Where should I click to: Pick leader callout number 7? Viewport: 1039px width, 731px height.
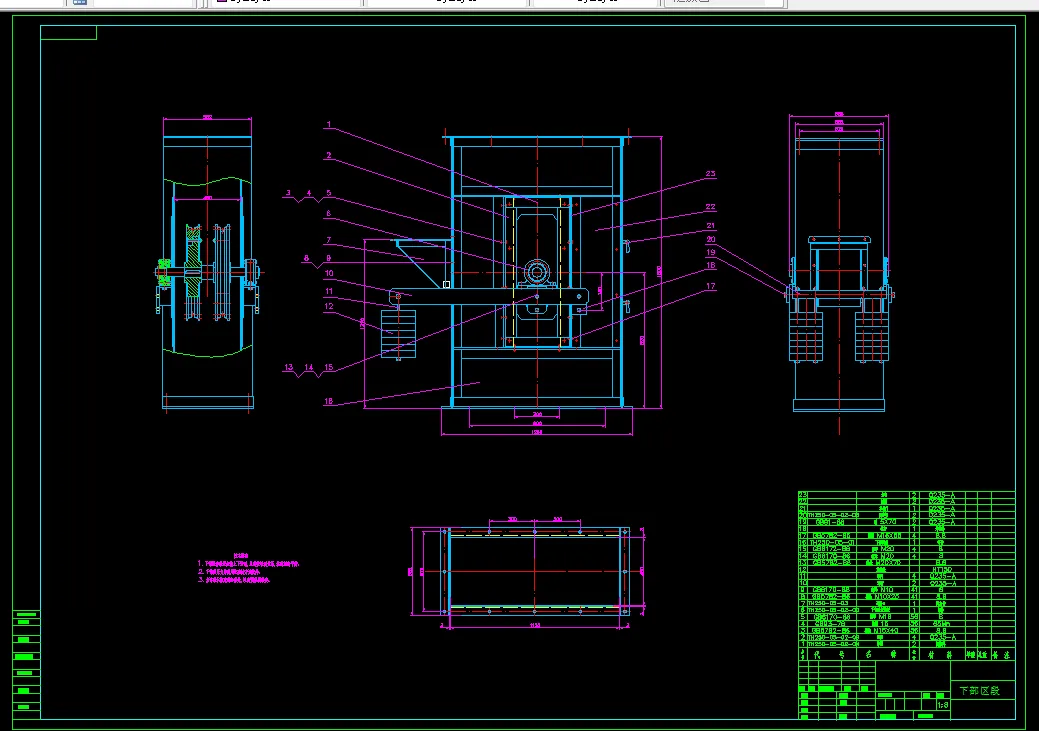coord(328,241)
